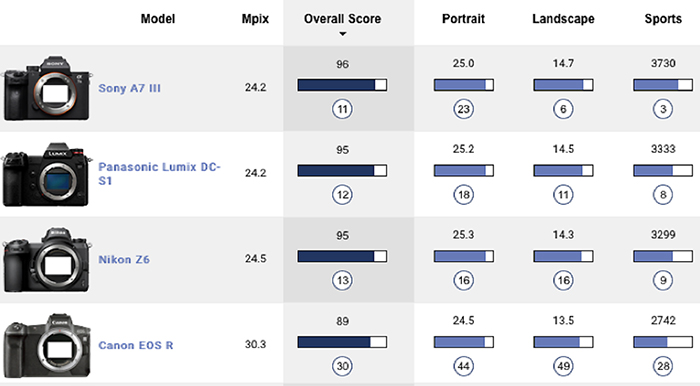Click Canon's landscape rank 49 badge
The image size is (700, 386).
[x=563, y=366]
